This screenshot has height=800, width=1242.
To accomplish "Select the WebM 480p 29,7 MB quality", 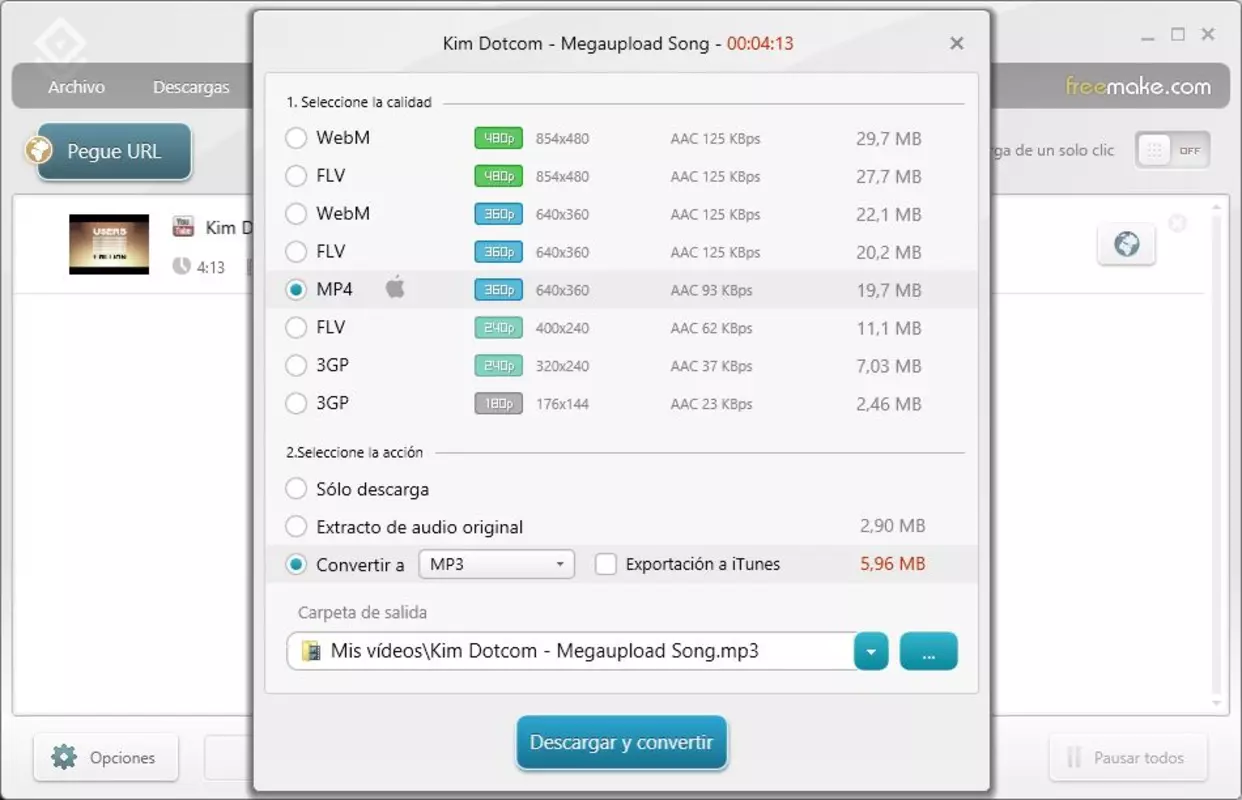I will coord(296,138).
